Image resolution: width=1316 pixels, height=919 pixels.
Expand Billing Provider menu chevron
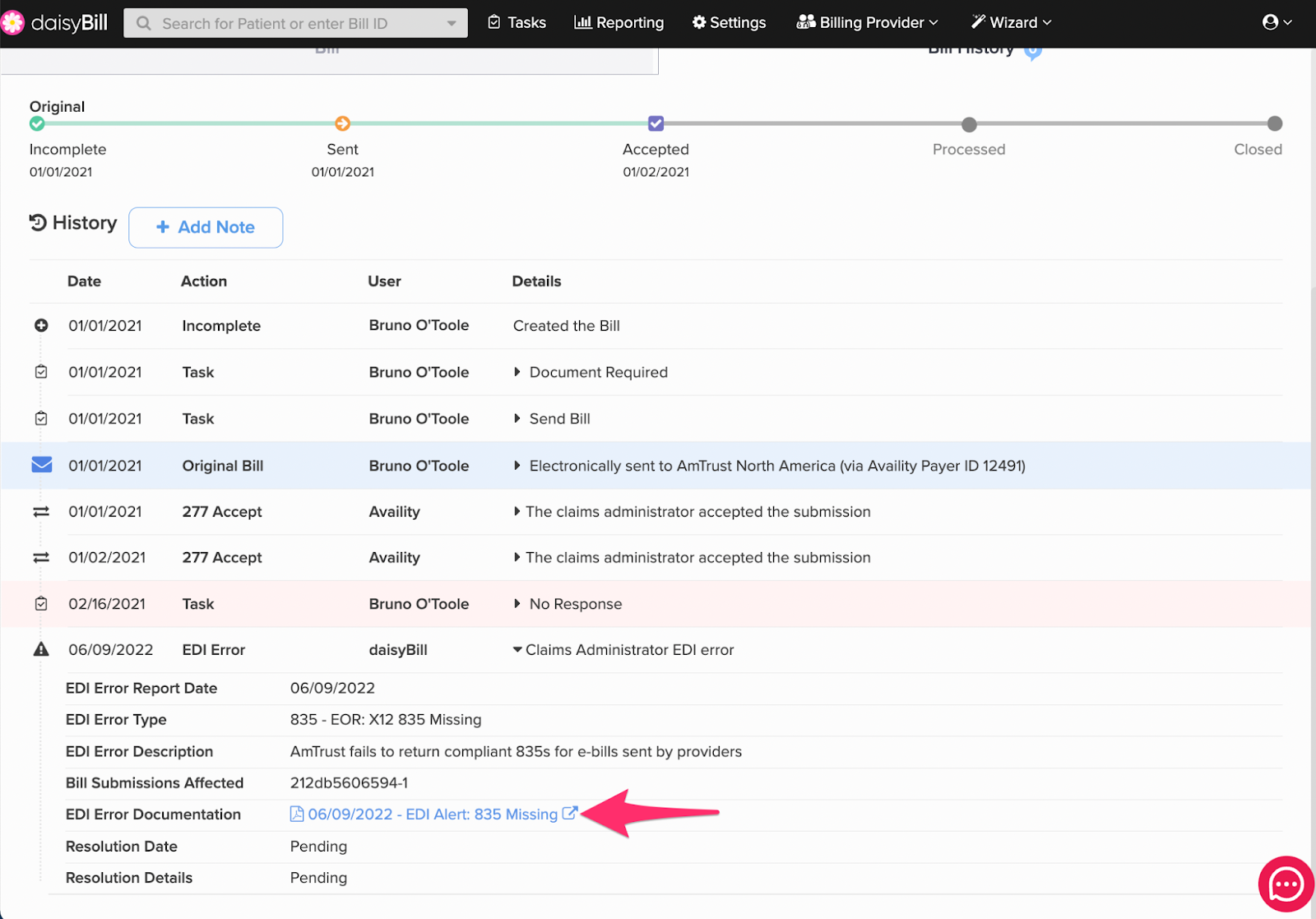[x=934, y=23]
